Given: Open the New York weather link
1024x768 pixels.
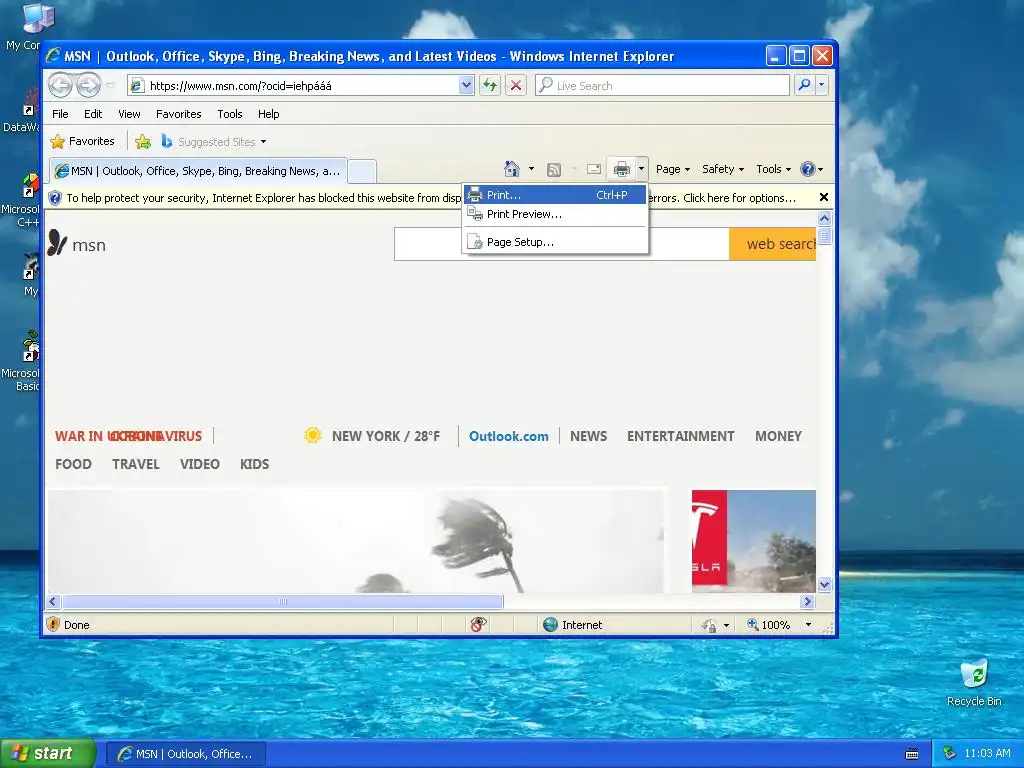Looking at the screenshot, I should (x=386, y=436).
